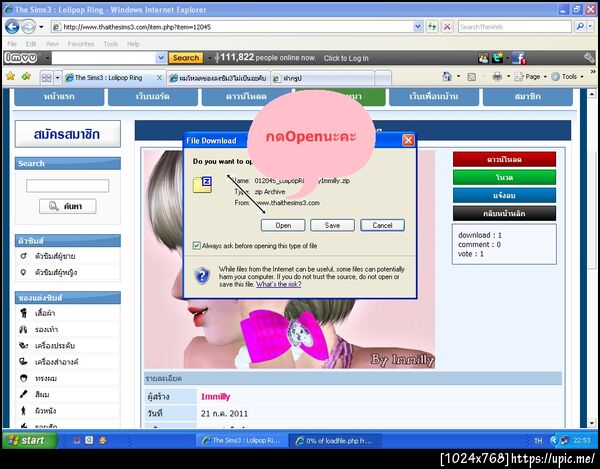Click the 0% of loadfile.php taskbar item
600x469 pixels.
click(x=335, y=441)
